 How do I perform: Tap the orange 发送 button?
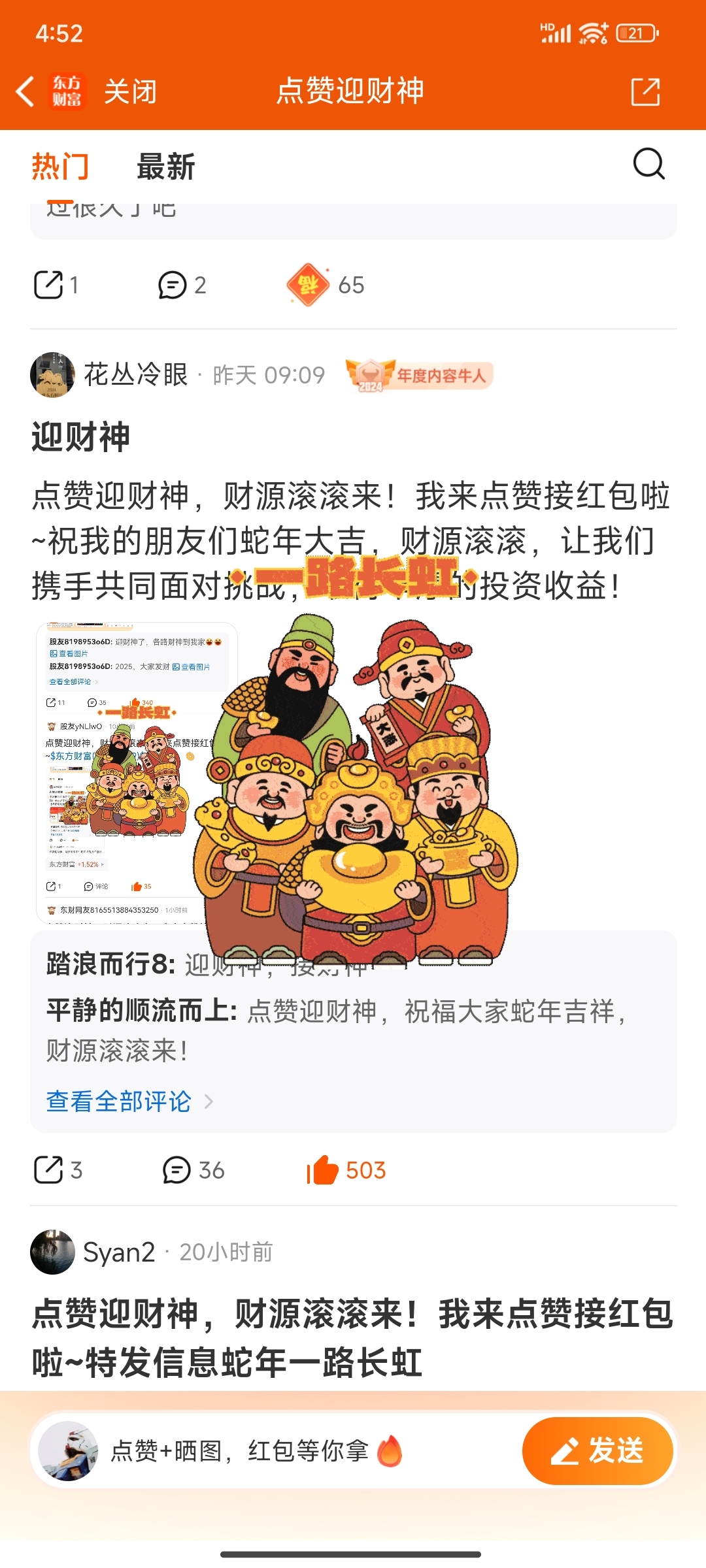(597, 1450)
